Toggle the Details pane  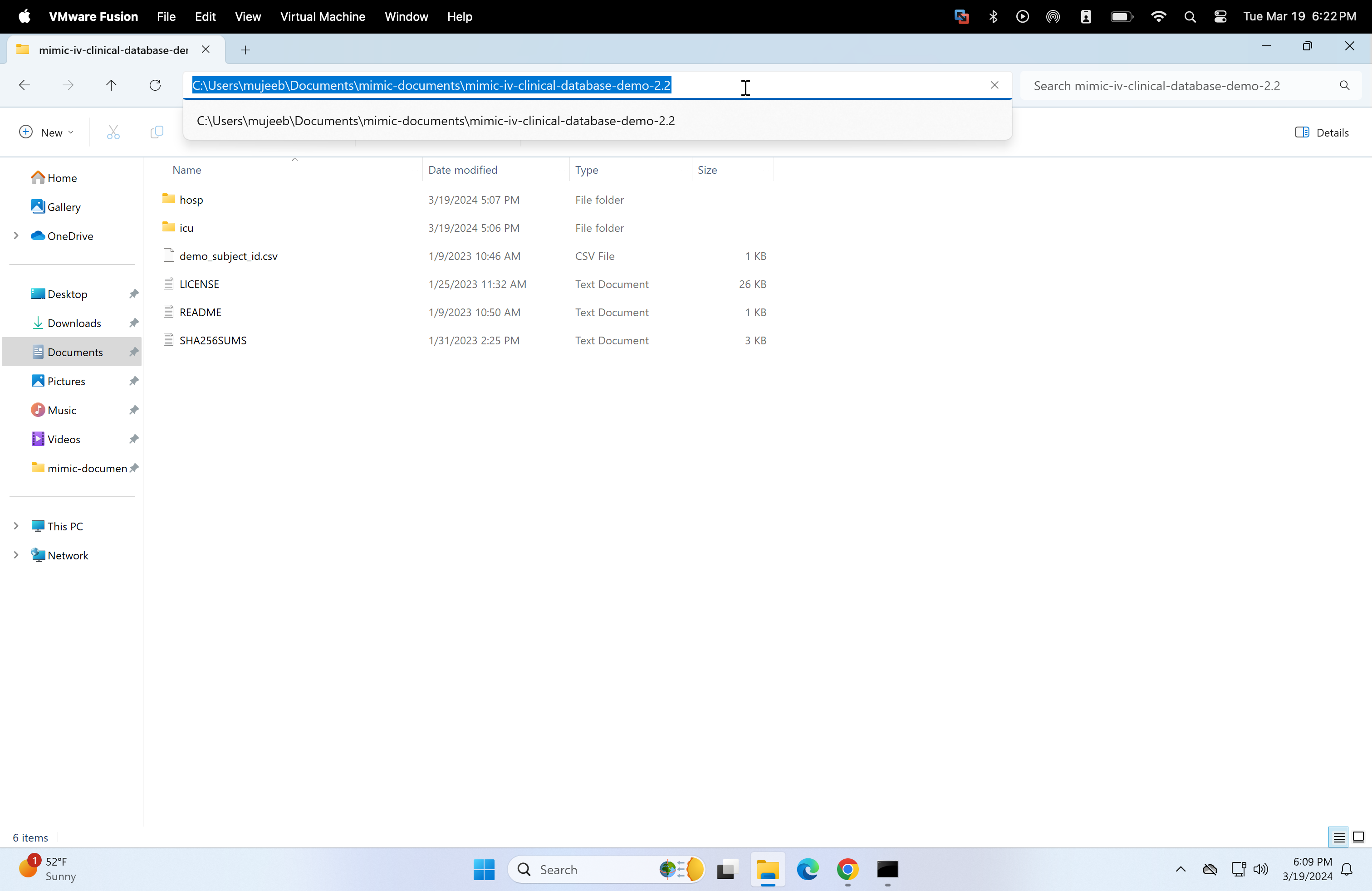[x=1322, y=132]
